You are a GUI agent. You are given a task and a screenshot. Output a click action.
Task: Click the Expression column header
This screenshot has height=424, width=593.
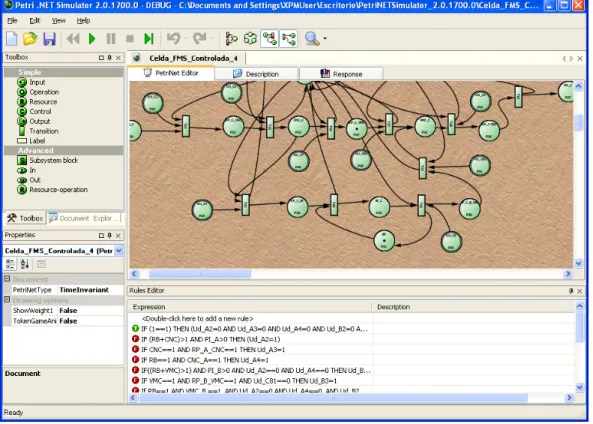[250, 307]
